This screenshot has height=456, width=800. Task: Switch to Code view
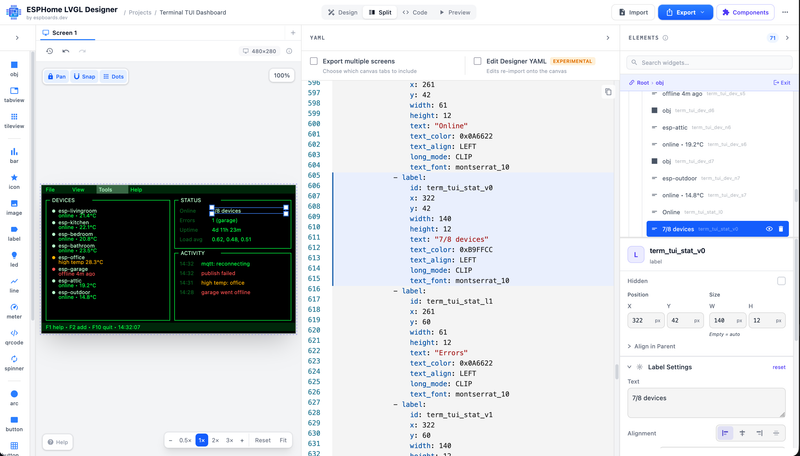click(415, 12)
